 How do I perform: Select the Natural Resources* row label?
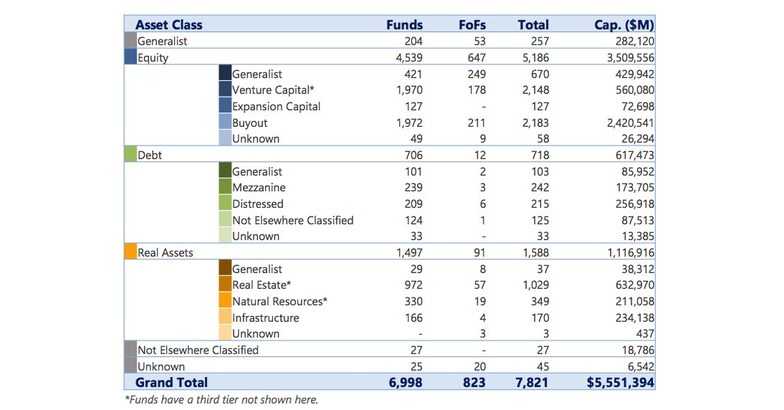[x=280, y=302]
